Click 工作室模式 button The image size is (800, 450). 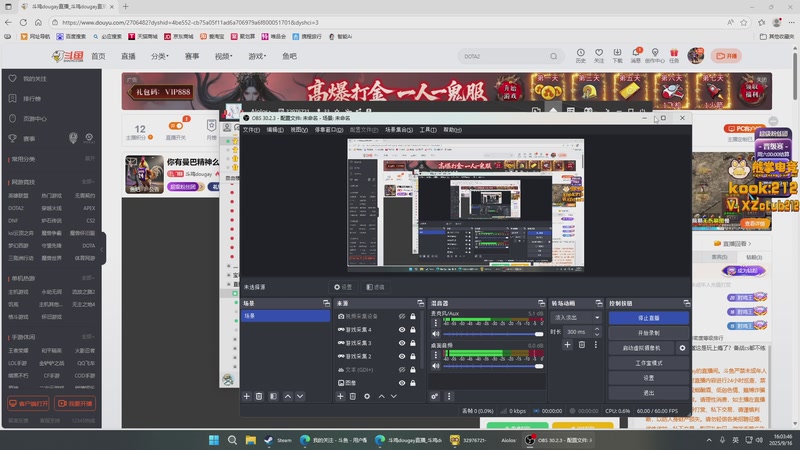648,363
